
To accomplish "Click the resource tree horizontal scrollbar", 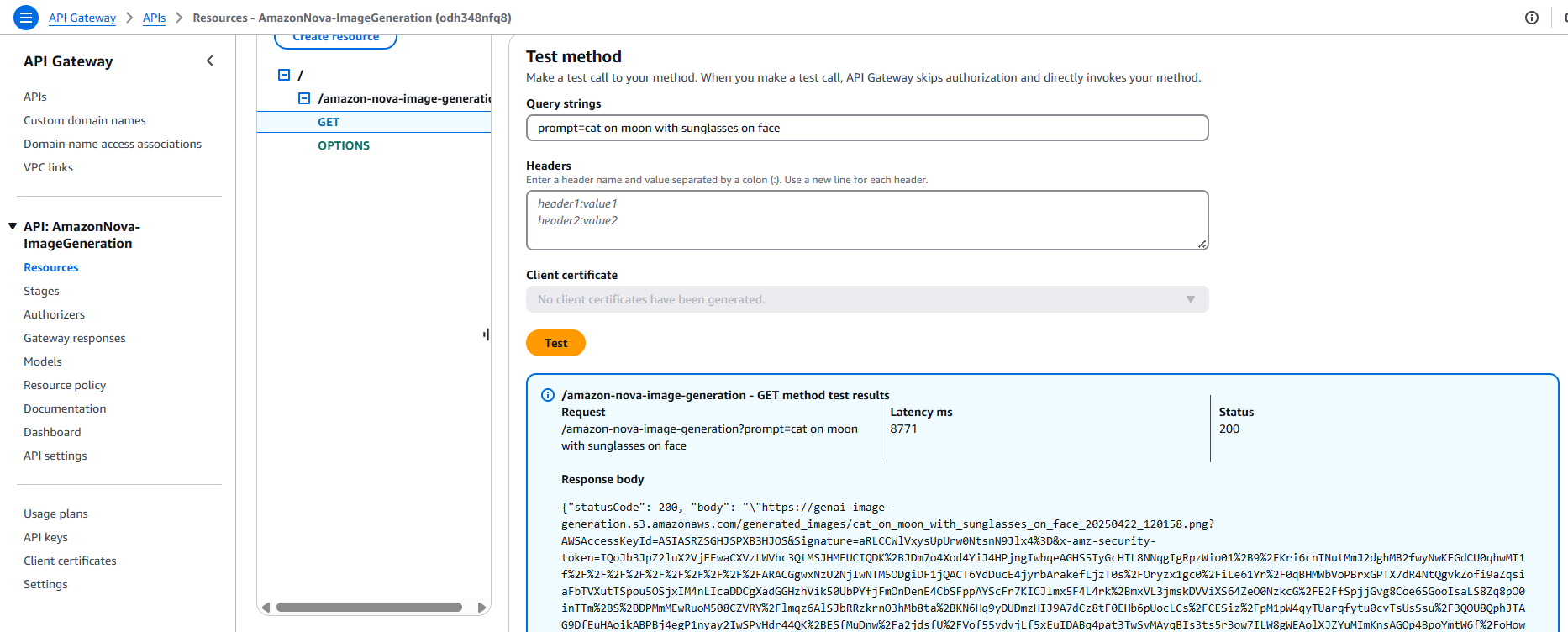I will [369, 607].
